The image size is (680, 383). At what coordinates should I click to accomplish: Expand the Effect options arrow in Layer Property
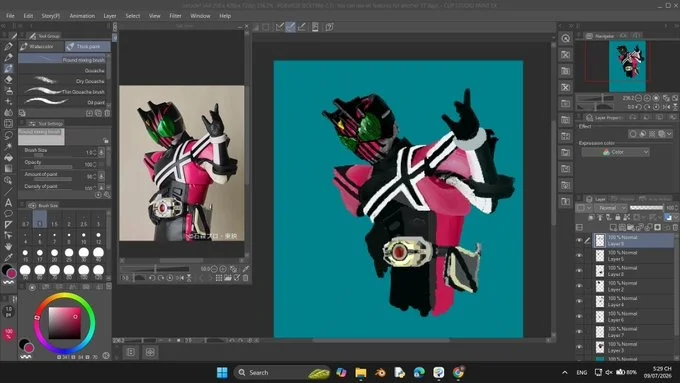670,134
